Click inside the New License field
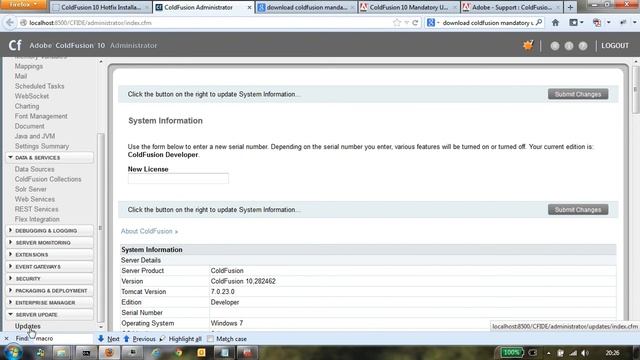This screenshot has height=360, width=640. (x=178, y=179)
